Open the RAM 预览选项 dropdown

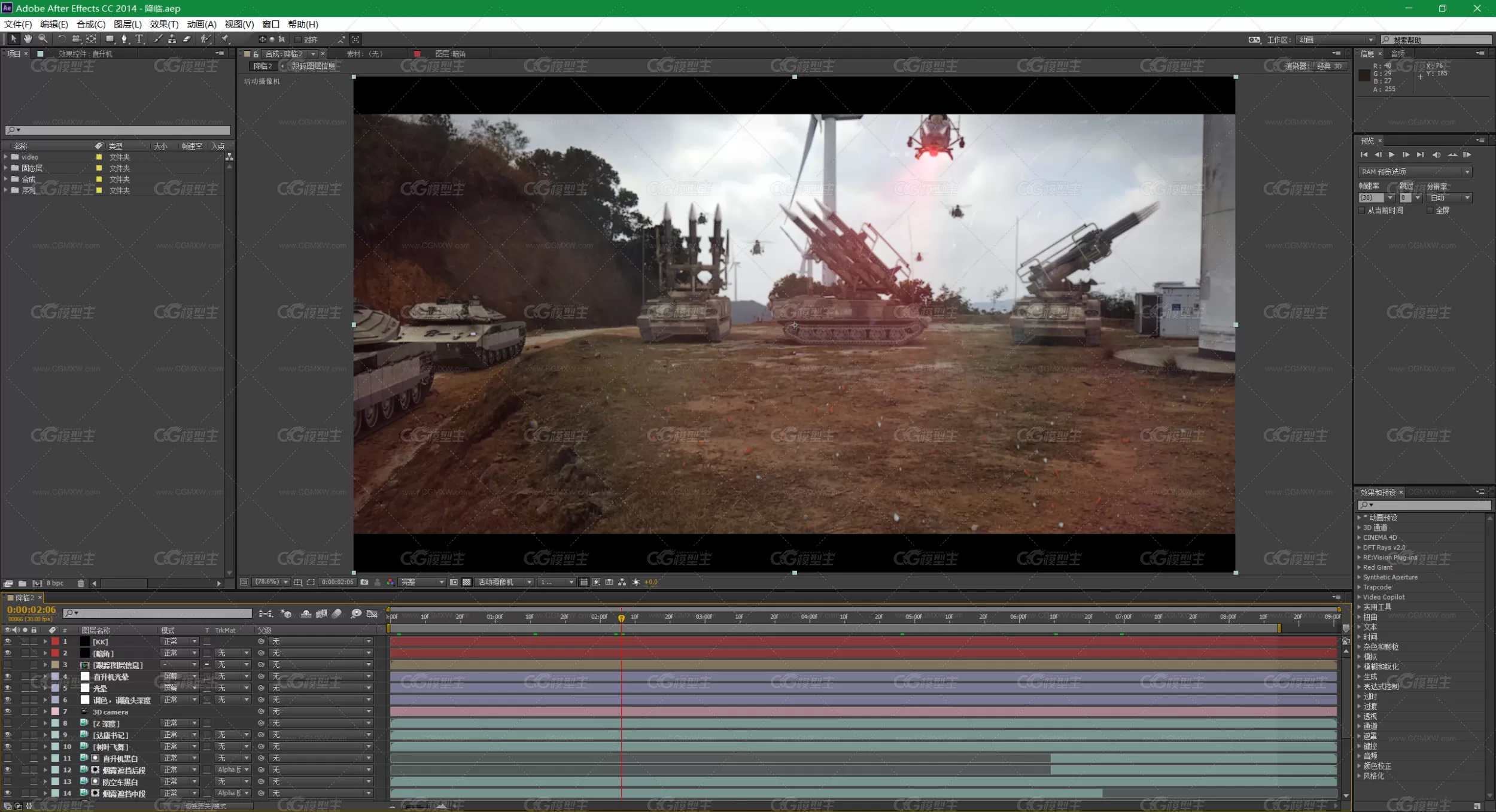coord(1415,172)
